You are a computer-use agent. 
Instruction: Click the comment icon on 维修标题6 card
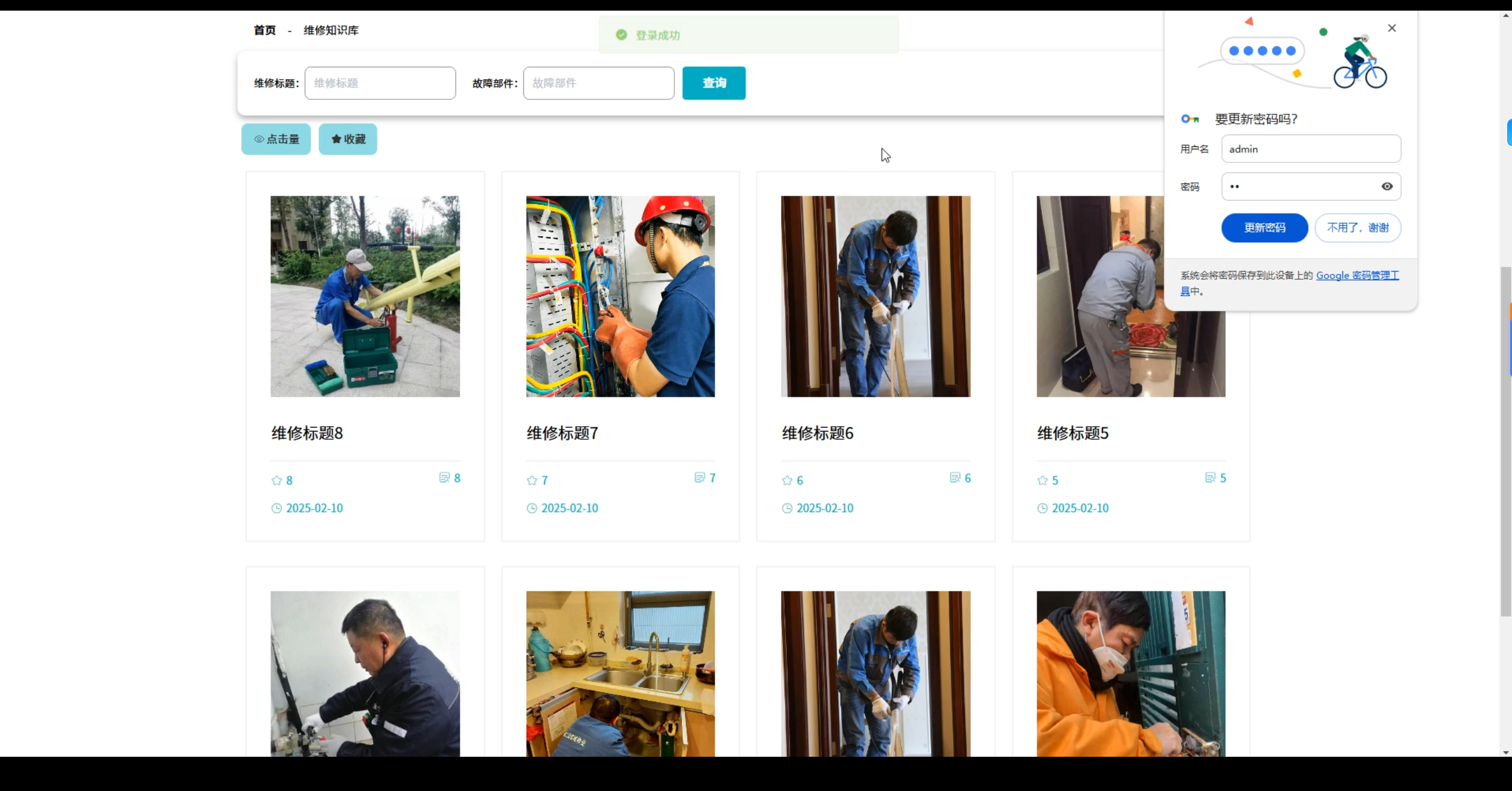point(955,478)
